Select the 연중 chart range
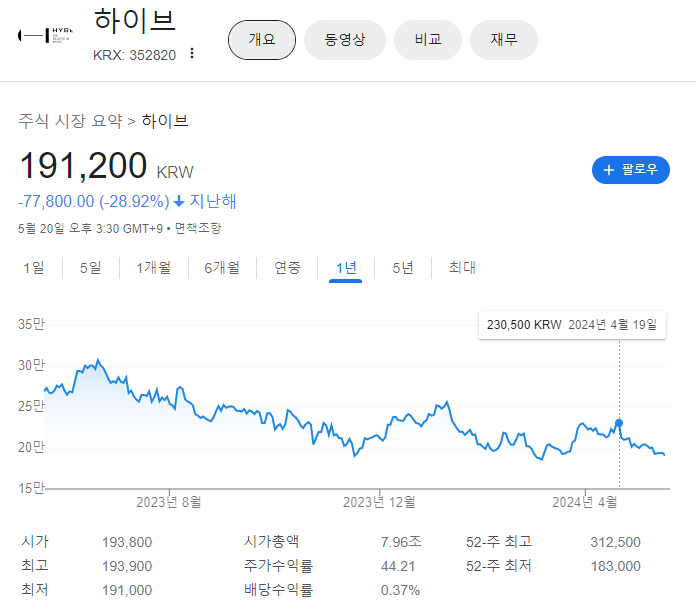Screen dimensions: 696x611 (x=287, y=268)
